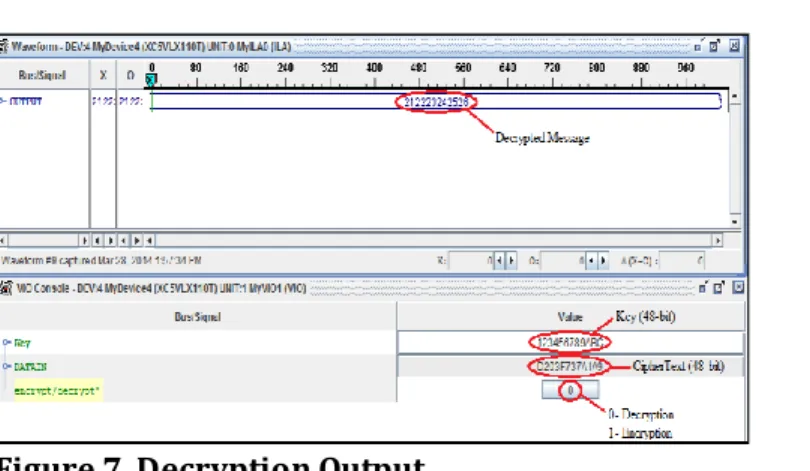Close the Waveform window
Screen dimensions: 810x471
point(734,46)
